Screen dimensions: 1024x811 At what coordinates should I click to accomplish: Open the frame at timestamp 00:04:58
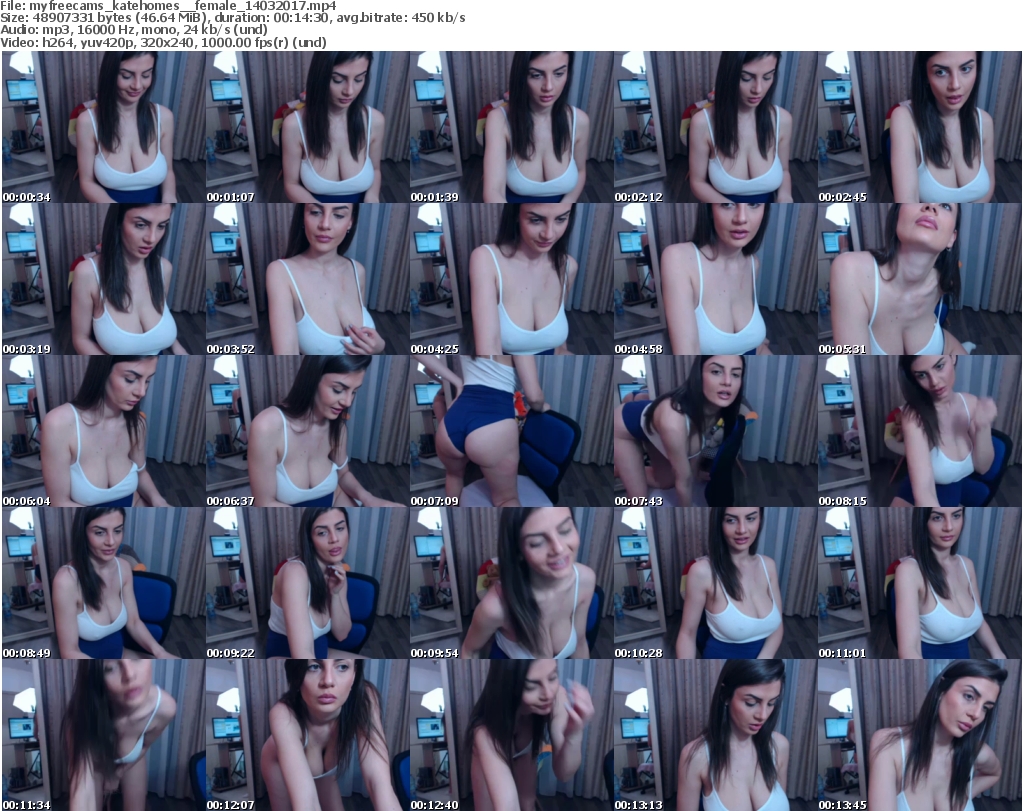point(716,279)
